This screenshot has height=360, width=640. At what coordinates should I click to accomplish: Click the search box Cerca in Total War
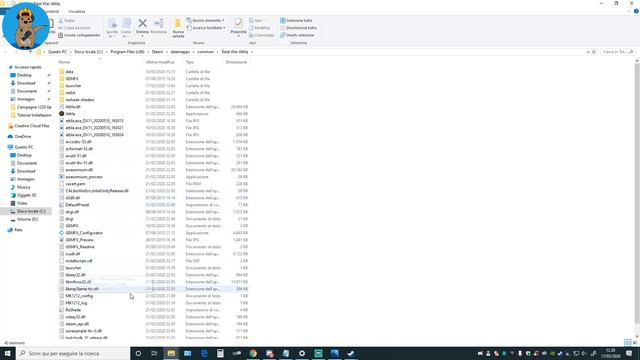coord(618,52)
